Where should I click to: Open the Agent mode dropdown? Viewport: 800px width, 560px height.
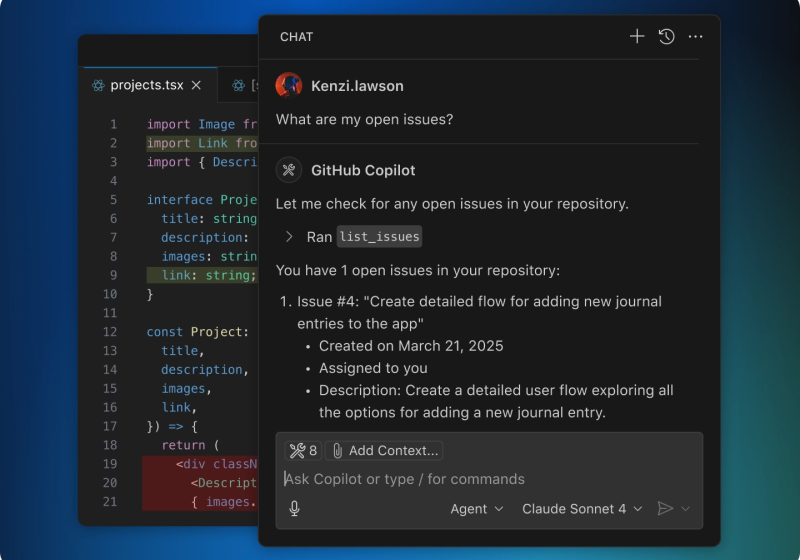477,508
